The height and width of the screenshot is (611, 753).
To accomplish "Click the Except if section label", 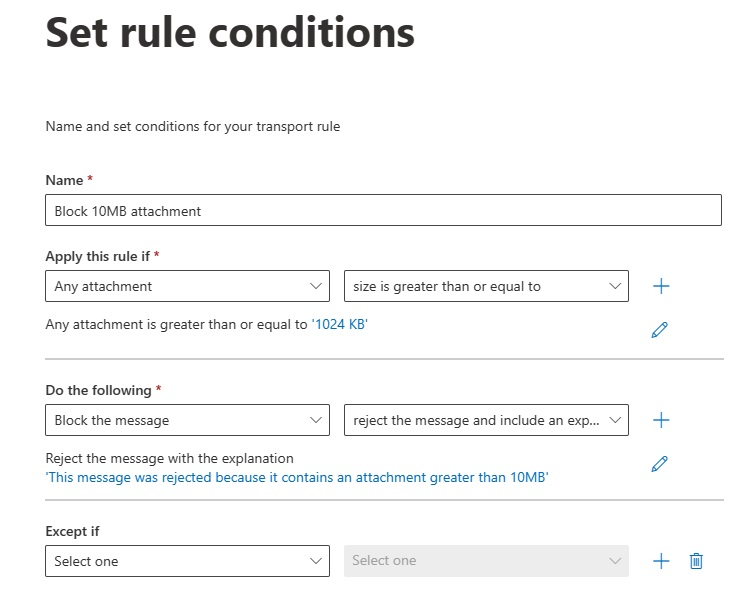I will point(73,531).
